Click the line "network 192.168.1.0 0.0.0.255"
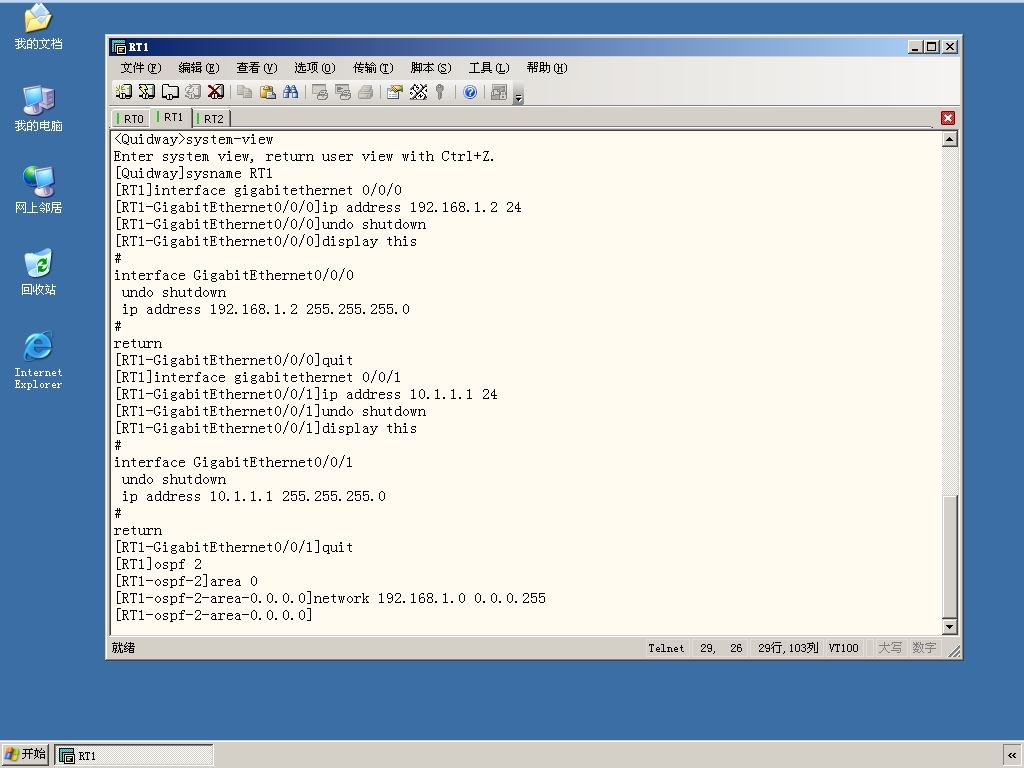Viewport: 1024px width, 768px height. point(430,598)
